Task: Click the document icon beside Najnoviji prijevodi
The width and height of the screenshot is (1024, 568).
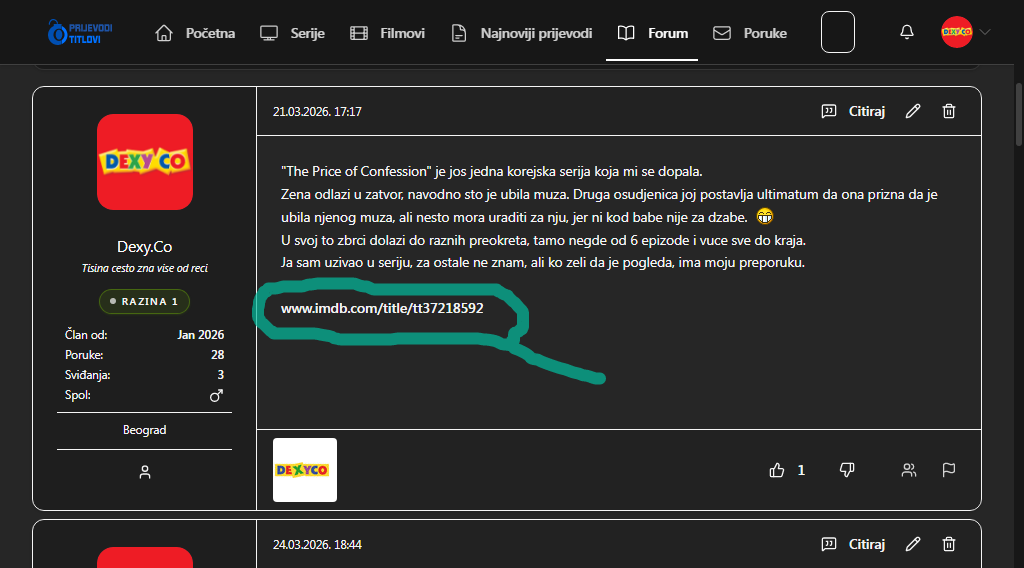Action: [x=459, y=33]
